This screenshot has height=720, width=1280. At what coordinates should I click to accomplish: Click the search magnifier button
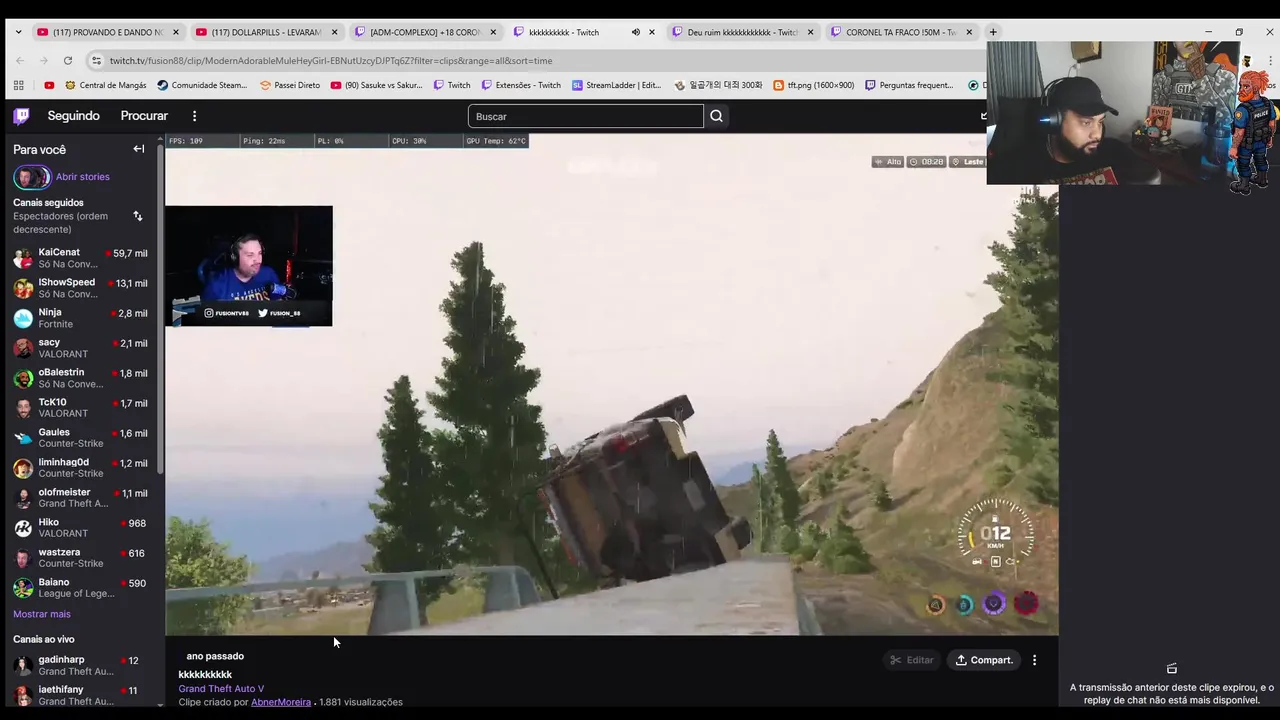pos(716,116)
